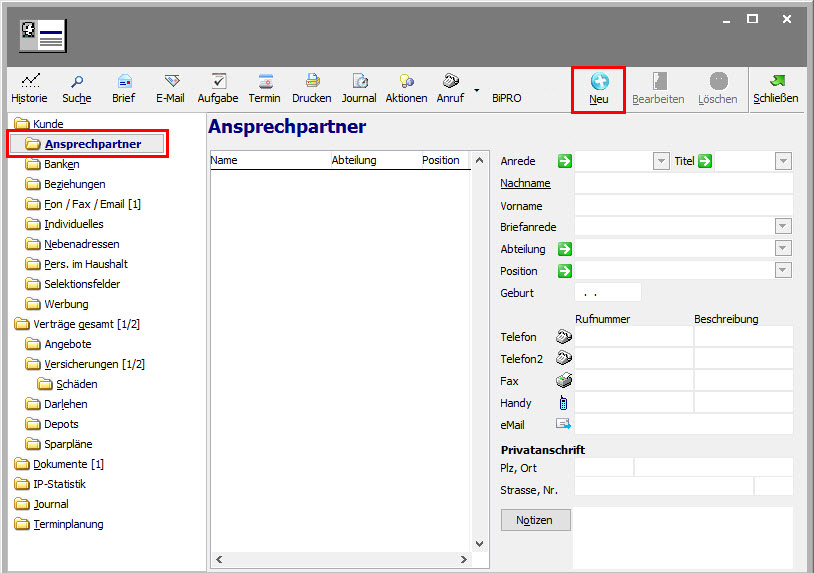Open the Briefanrede dropdown list
This screenshot has height=573, width=814.
(783, 227)
